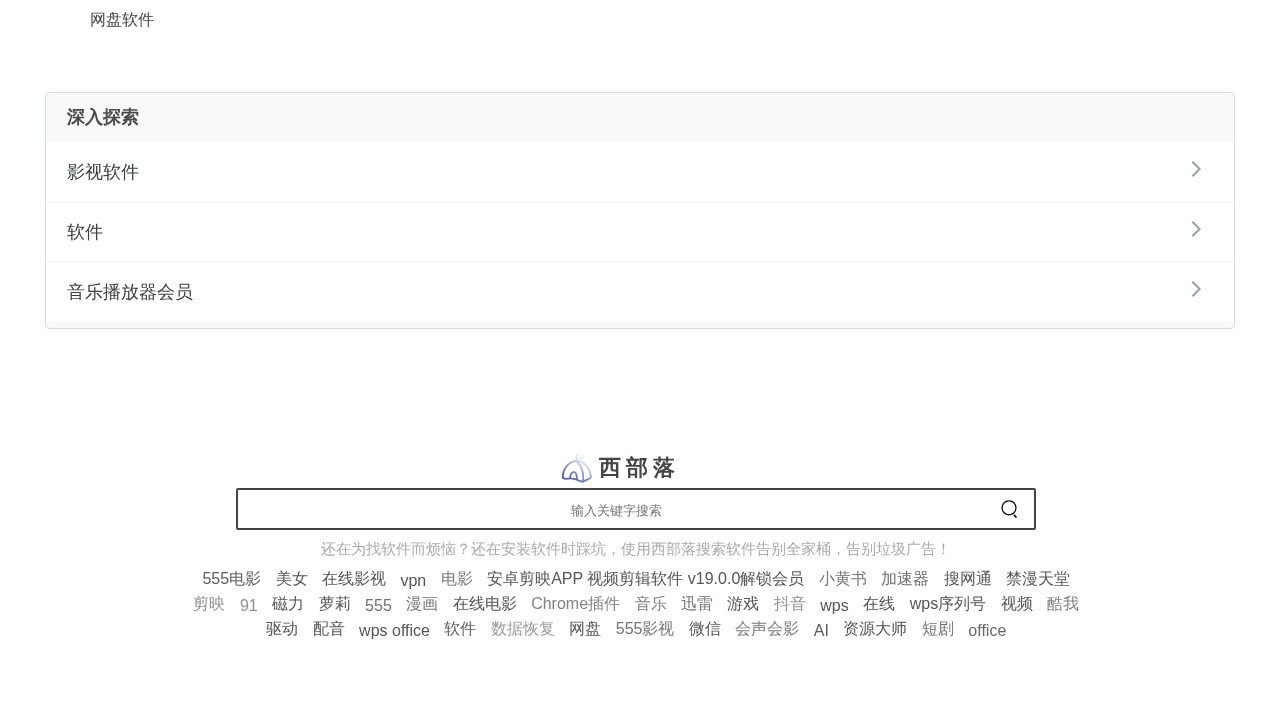This screenshot has width=1280, height=720.
Task: Open the 数据恢复 keyword link
Action: [522, 629]
